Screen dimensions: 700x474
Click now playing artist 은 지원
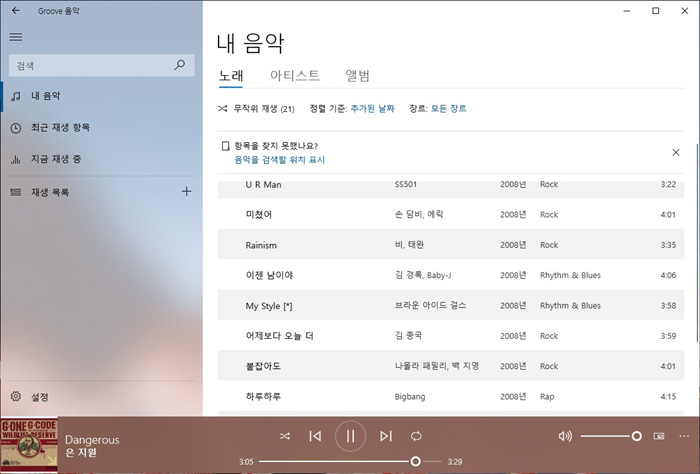[x=81, y=453]
